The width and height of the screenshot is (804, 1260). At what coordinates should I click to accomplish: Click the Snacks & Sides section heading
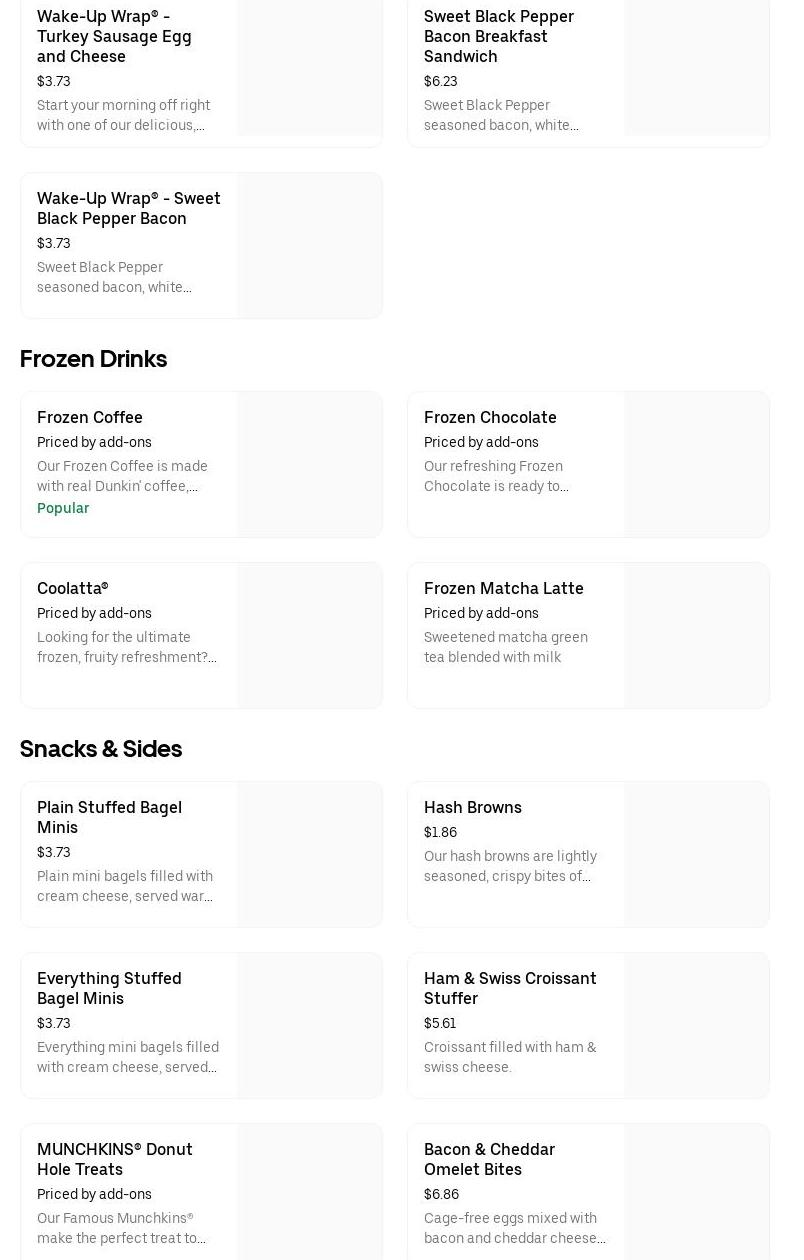pos(101,748)
